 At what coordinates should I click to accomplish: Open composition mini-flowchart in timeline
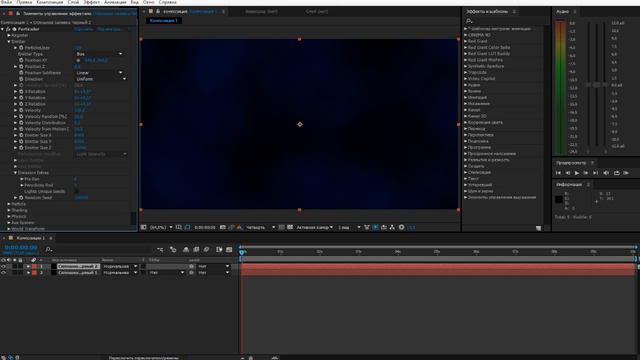[160, 249]
